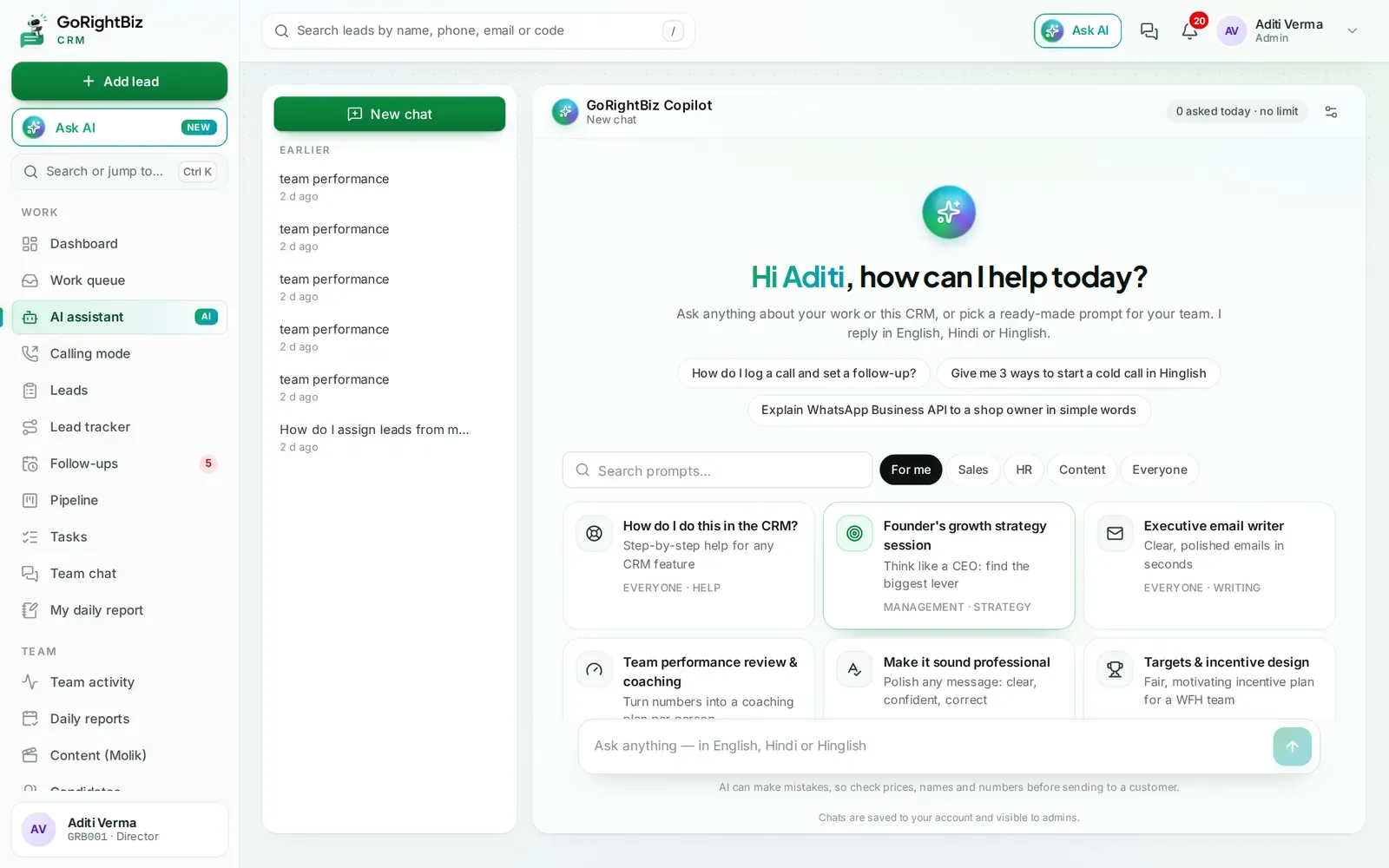Select the Everyone prompt filter

coord(1160,470)
